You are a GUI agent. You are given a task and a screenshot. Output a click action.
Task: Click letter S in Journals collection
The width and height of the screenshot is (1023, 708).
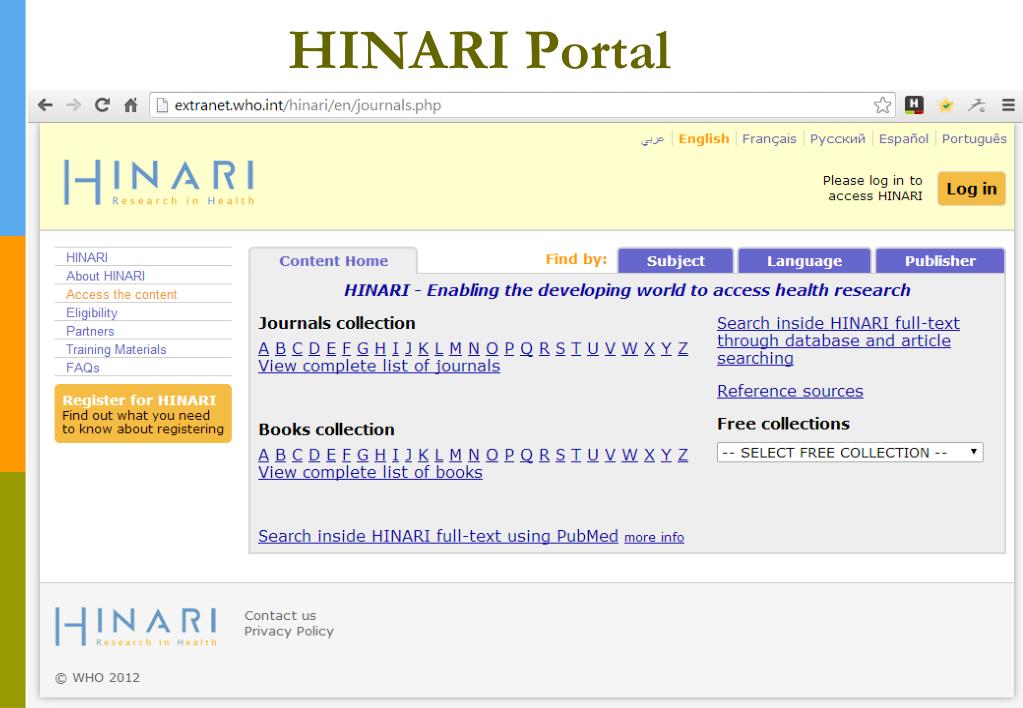coord(560,348)
